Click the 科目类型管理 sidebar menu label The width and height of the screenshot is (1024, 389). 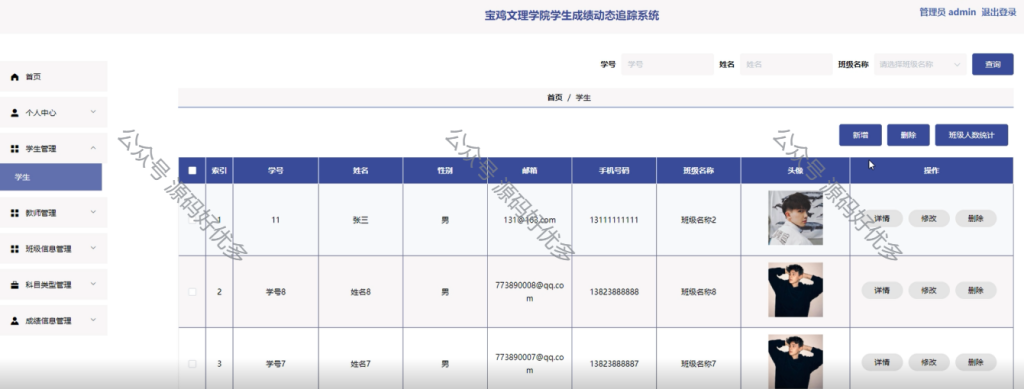coord(48,285)
